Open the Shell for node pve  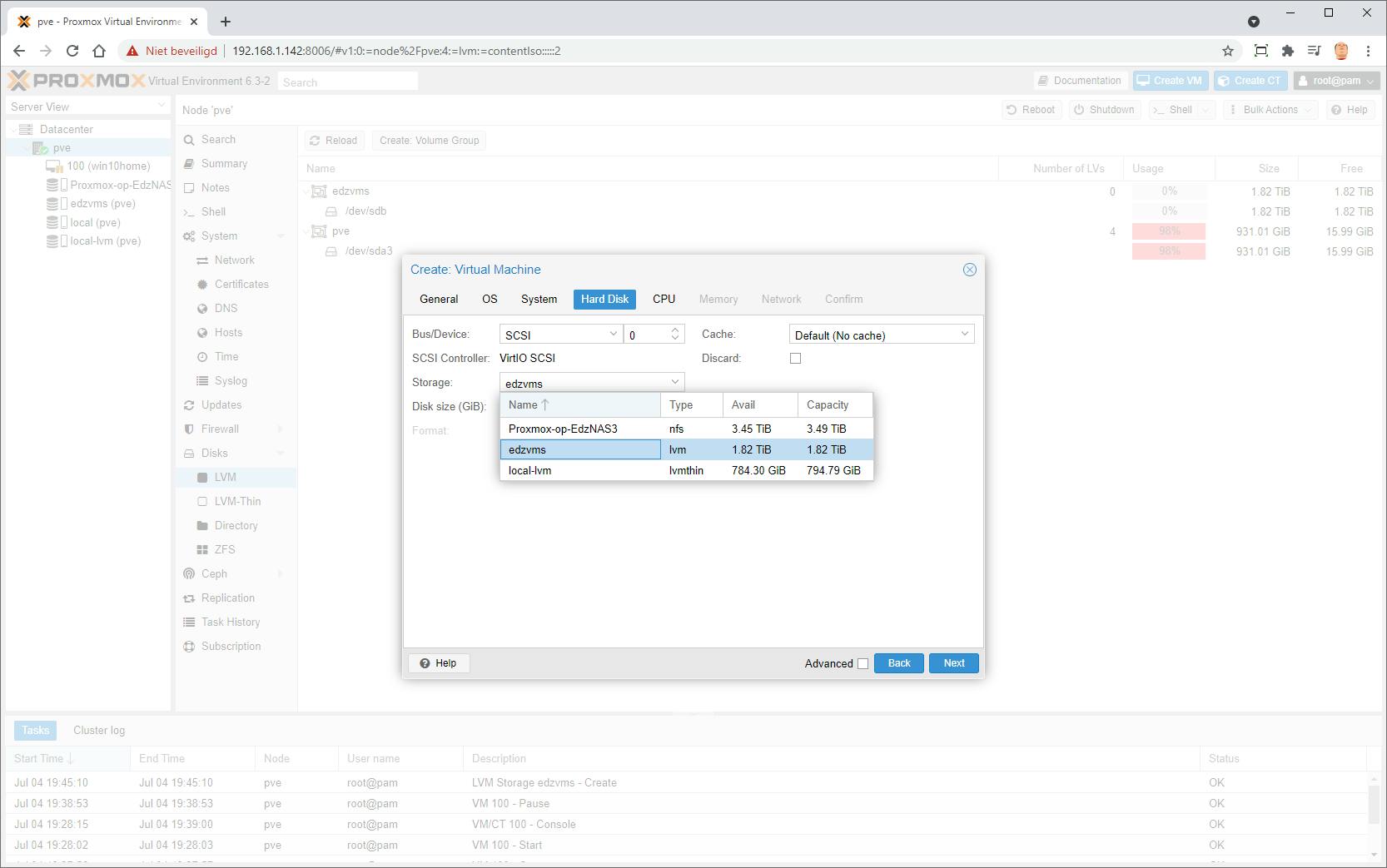[x=212, y=211]
